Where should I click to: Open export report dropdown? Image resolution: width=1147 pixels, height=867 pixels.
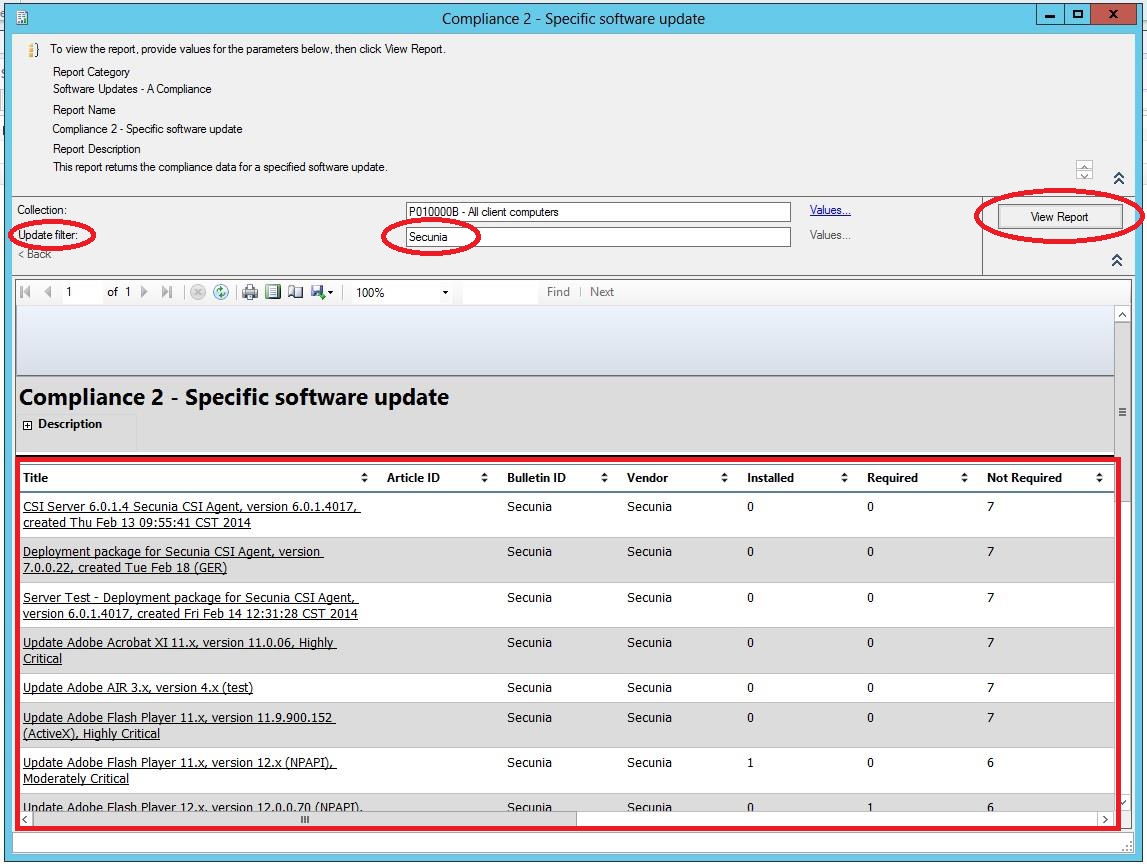pyautogui.click(x=322, y=292)
